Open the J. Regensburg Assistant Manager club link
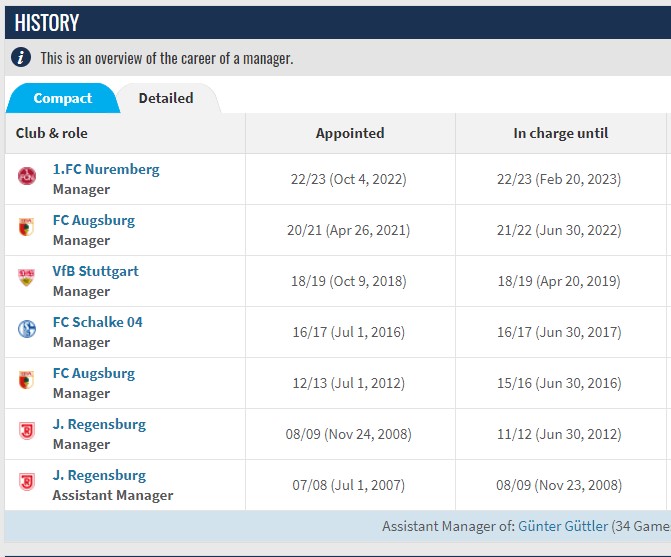The image size is (671, 557). point(99,475)
